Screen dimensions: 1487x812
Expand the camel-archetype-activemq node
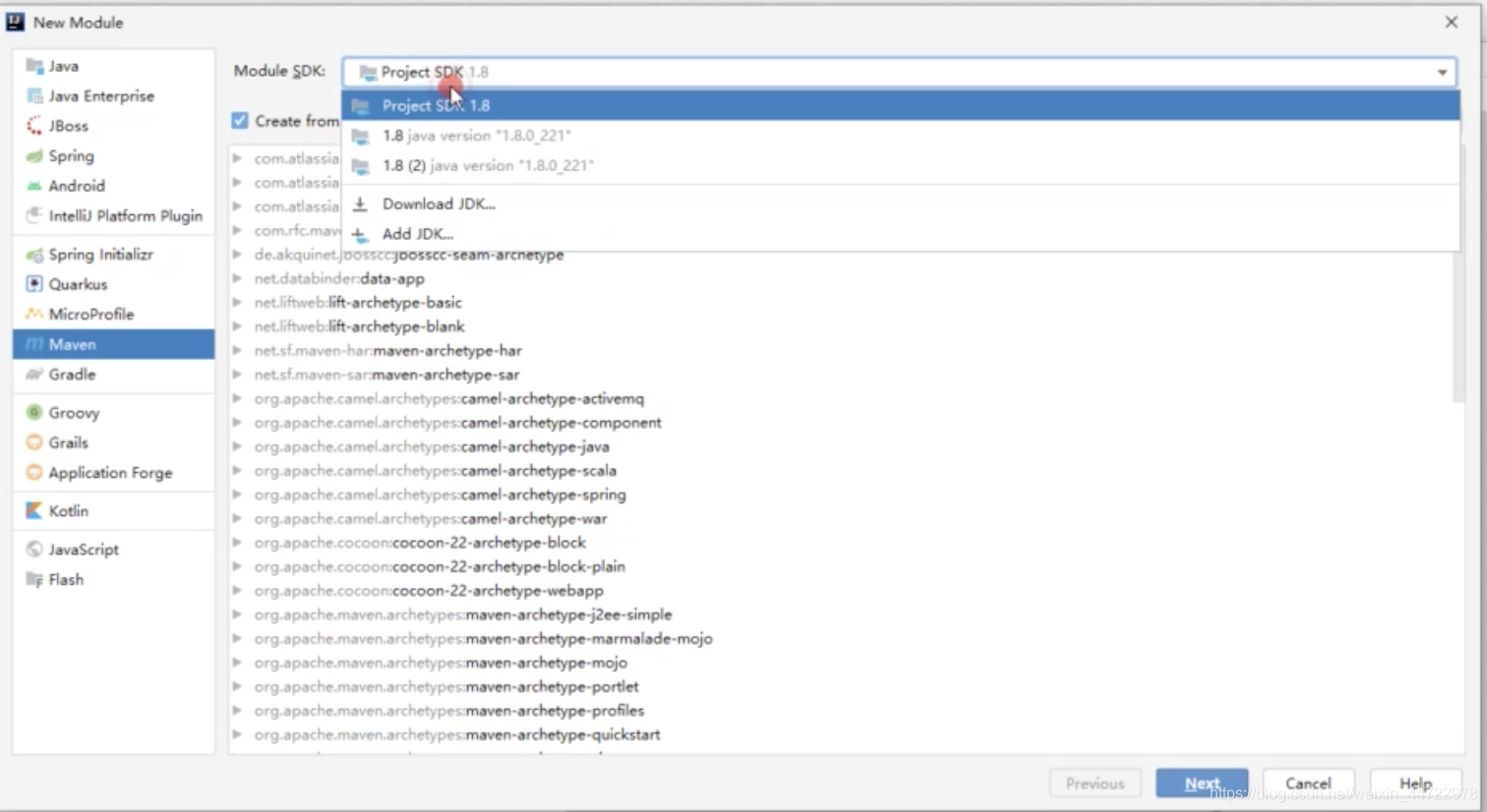coord(237,398)
